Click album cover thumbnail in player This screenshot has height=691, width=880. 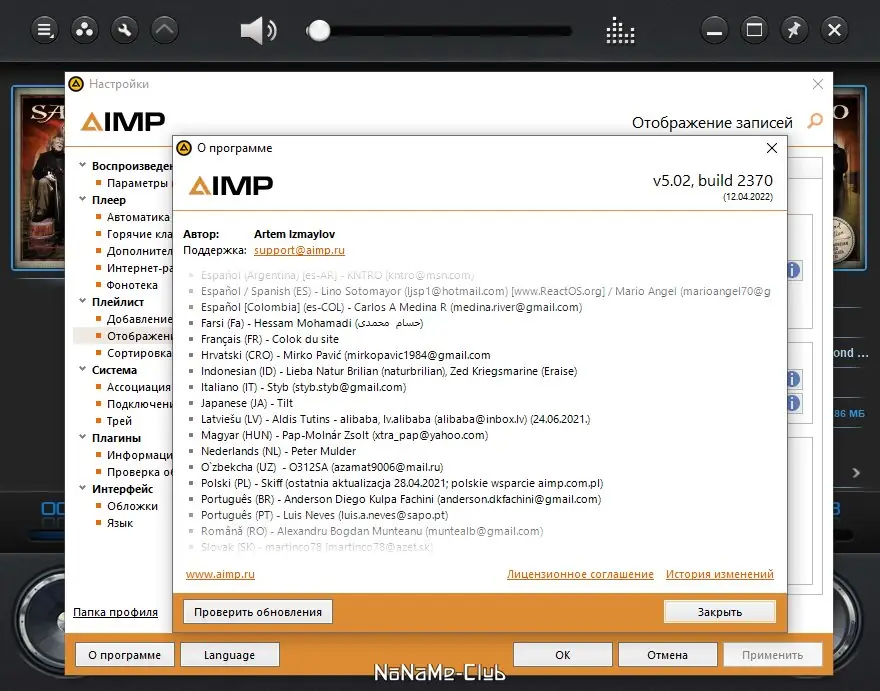(39, 179)
